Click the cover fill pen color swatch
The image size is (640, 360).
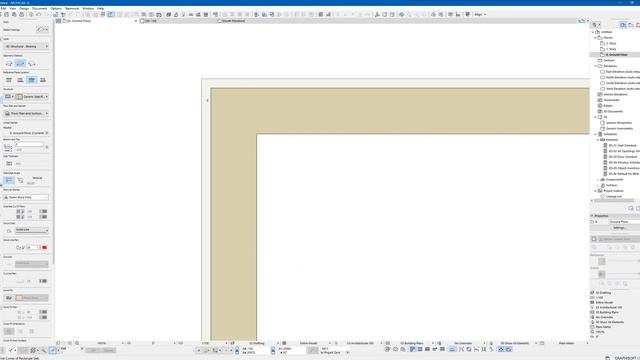click(43, 312)
